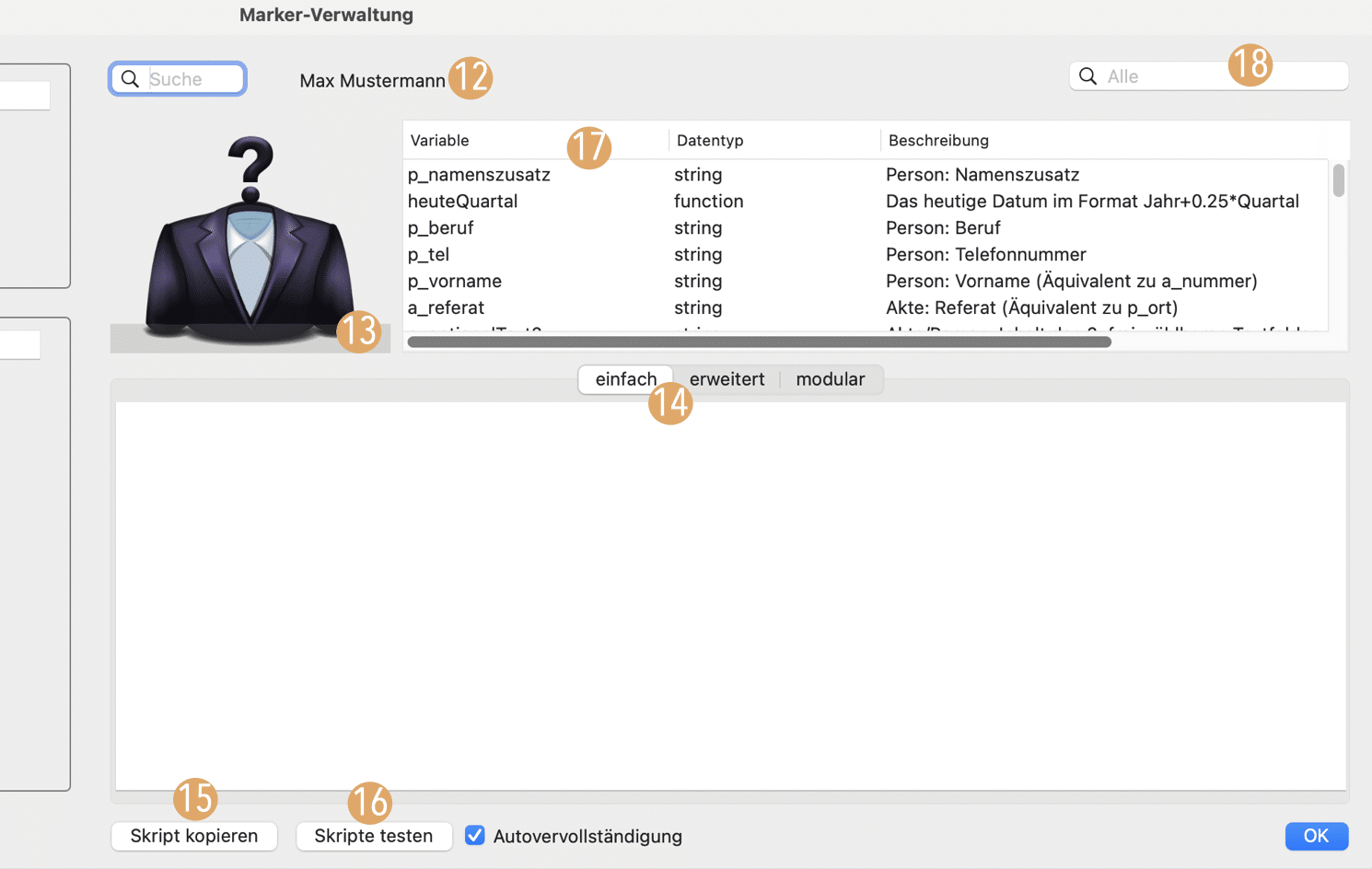Click description 'Akte: Referat (Äquivalent zu p_ort)'
Screen dimensions: 1372x869
1032,308
